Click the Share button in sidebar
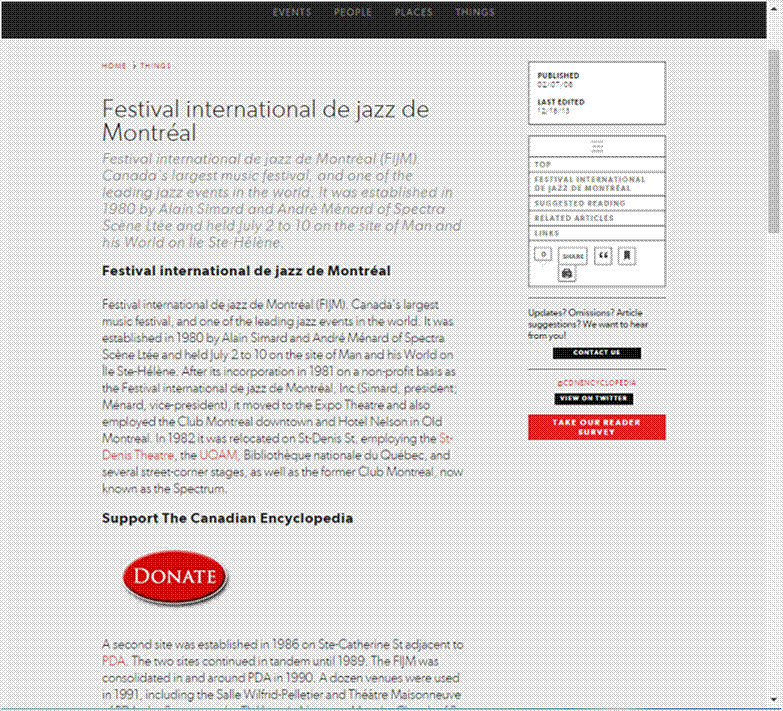 573,256
